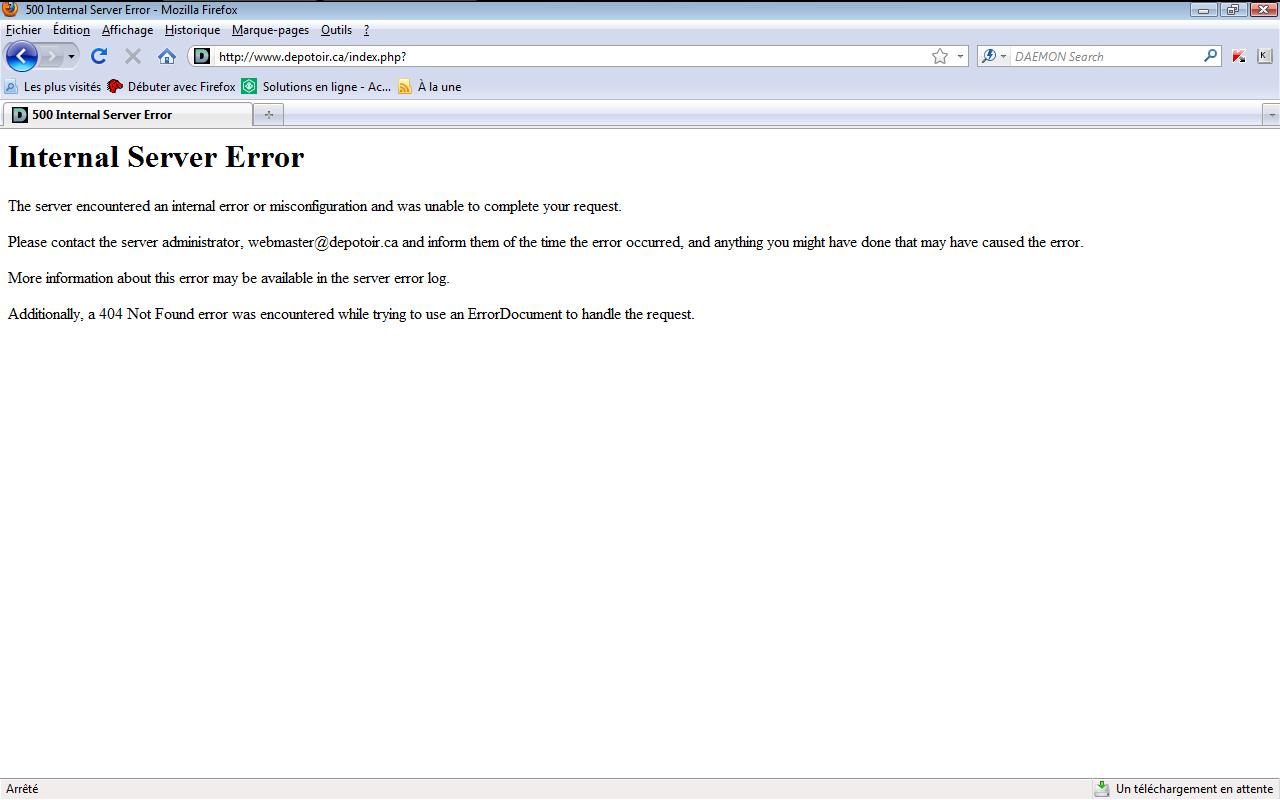Click 'More information about this error' line
1280x800 pixels.
click(x=229, y=278)
